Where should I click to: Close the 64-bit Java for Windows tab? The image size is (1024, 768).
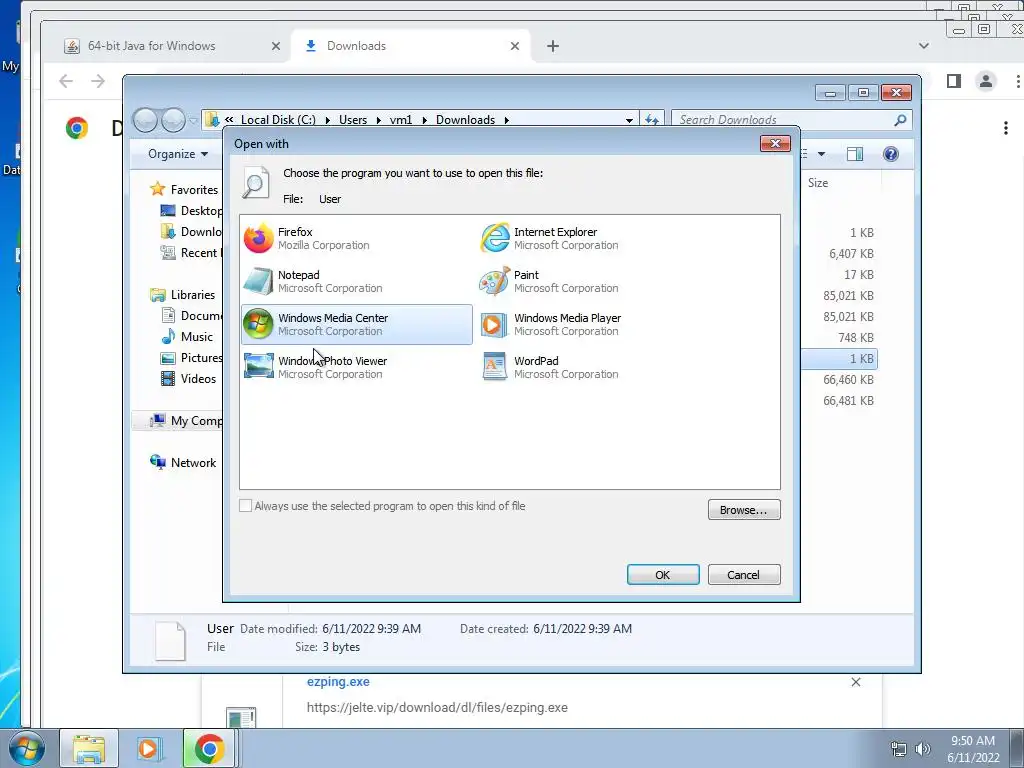(276, 46)
